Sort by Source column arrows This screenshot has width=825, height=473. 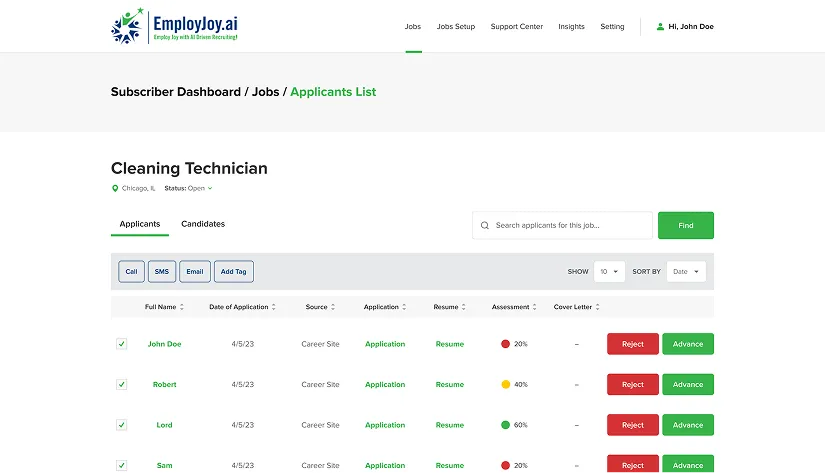pos(333,307)
